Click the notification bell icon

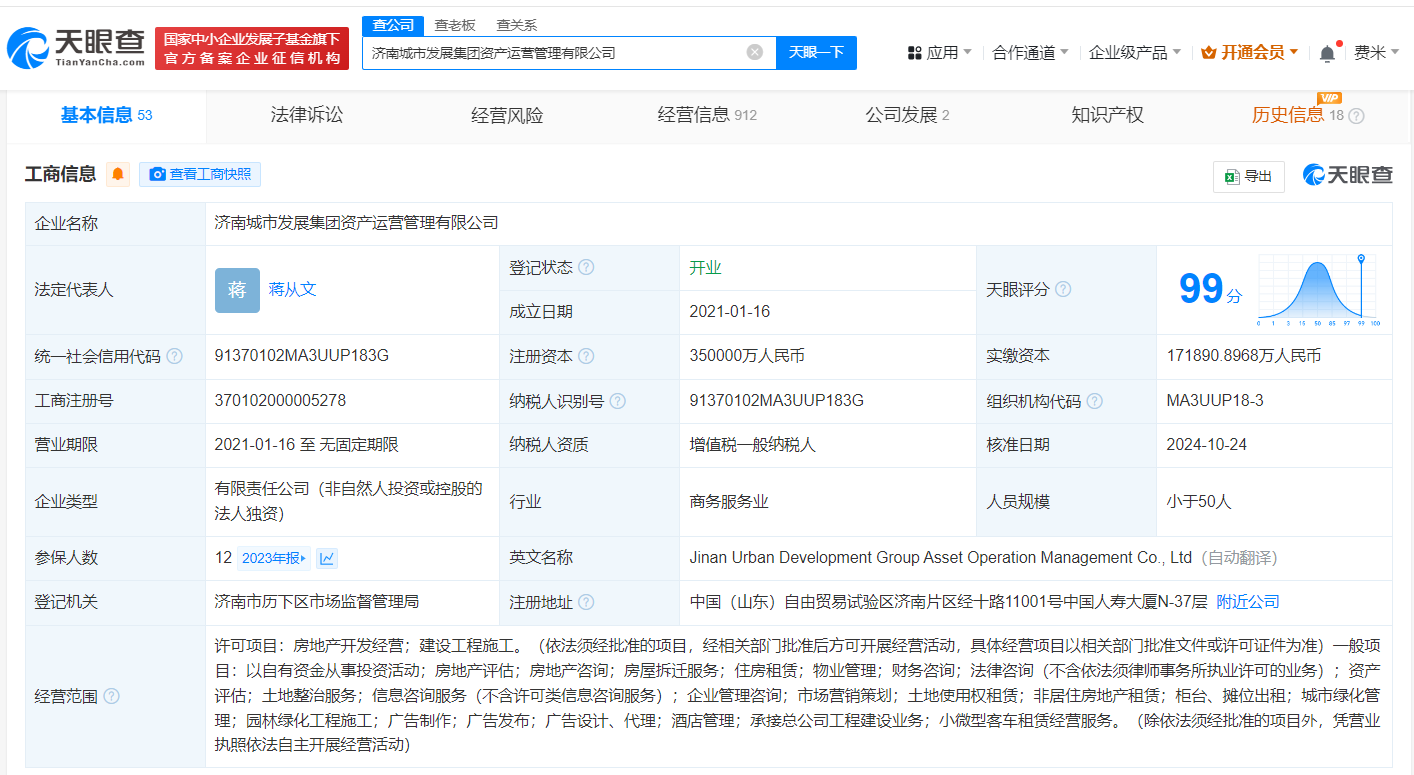coord(1327,53)
